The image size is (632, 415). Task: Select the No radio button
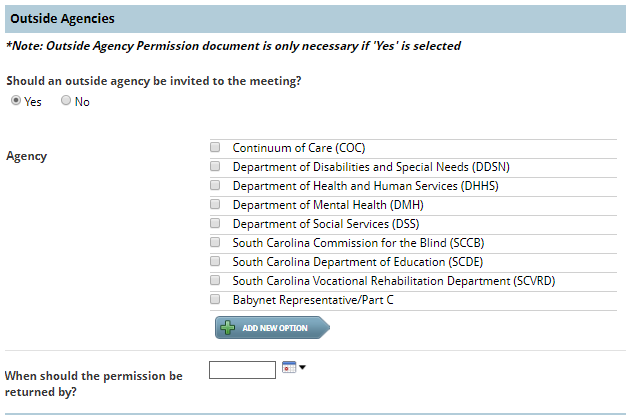tap(66, 100)
